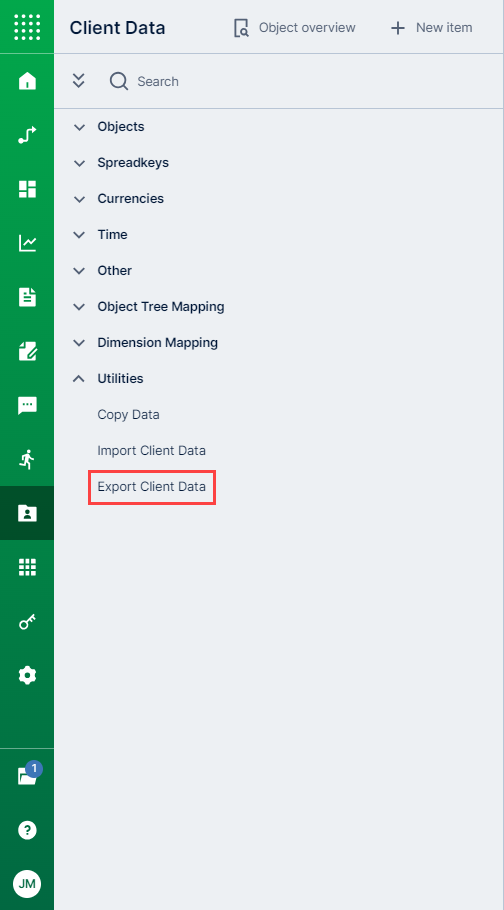Image resolution: width=504 pixels, height=910 pixels.
Task: Expand all sections with double chevron
Action: tap(78, 81)
